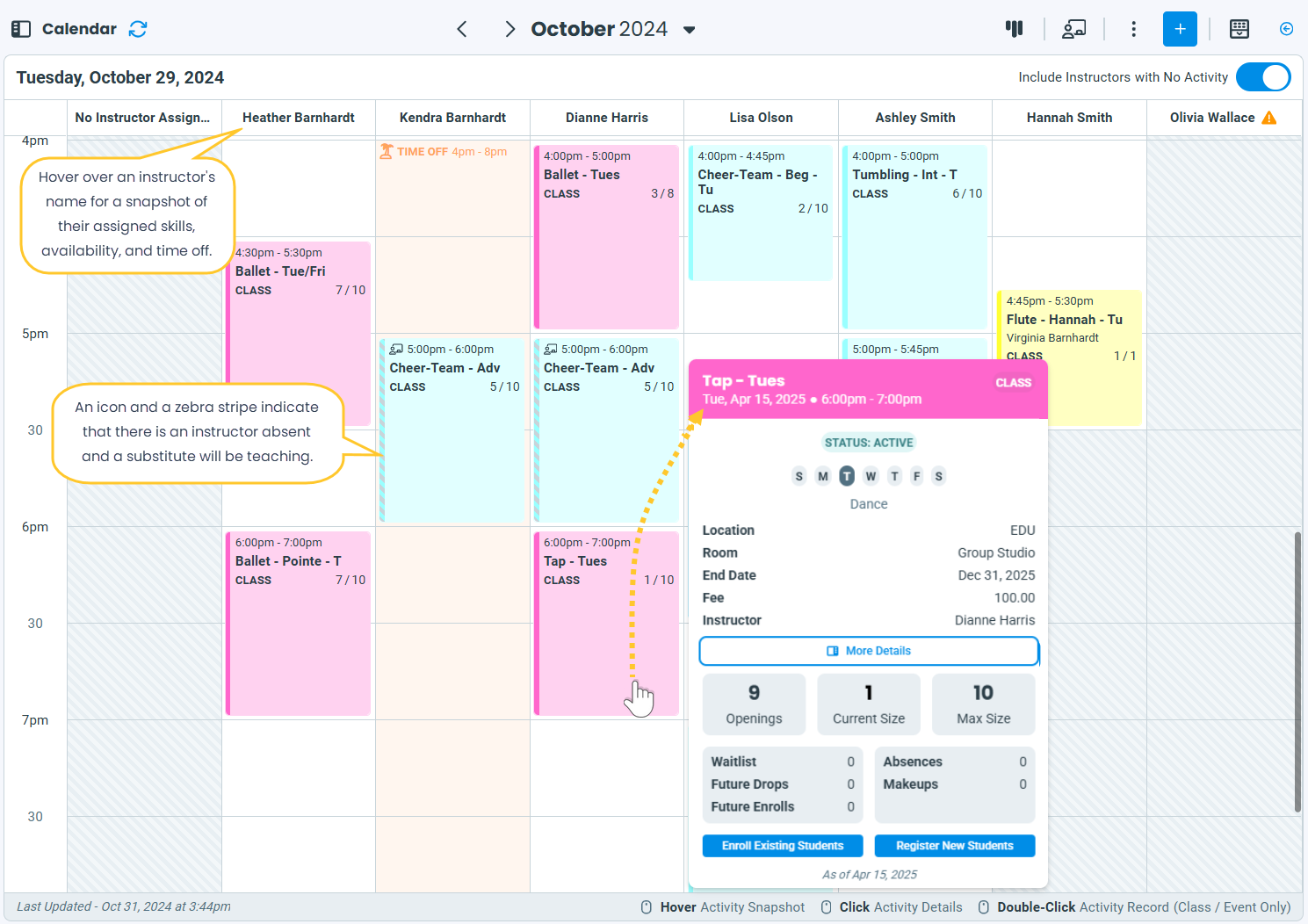Open the calendar grid view icon

coord(1239,29)
